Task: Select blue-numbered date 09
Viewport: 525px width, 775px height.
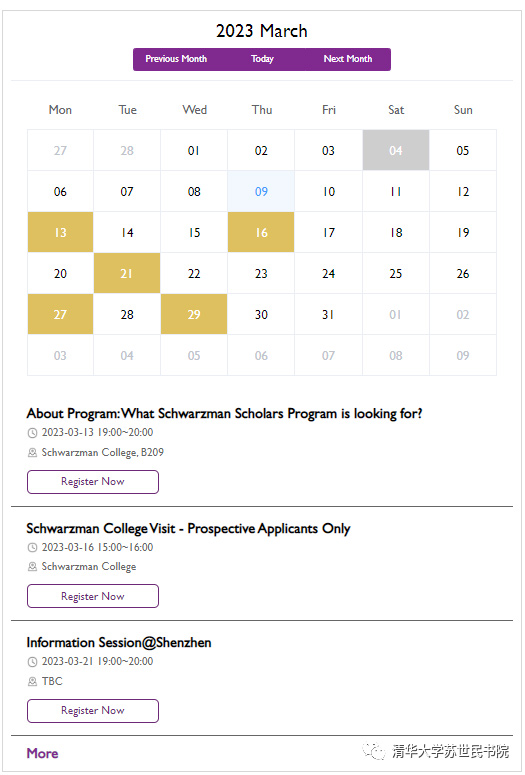Action: pyautogui.click(x=261, y=191)
